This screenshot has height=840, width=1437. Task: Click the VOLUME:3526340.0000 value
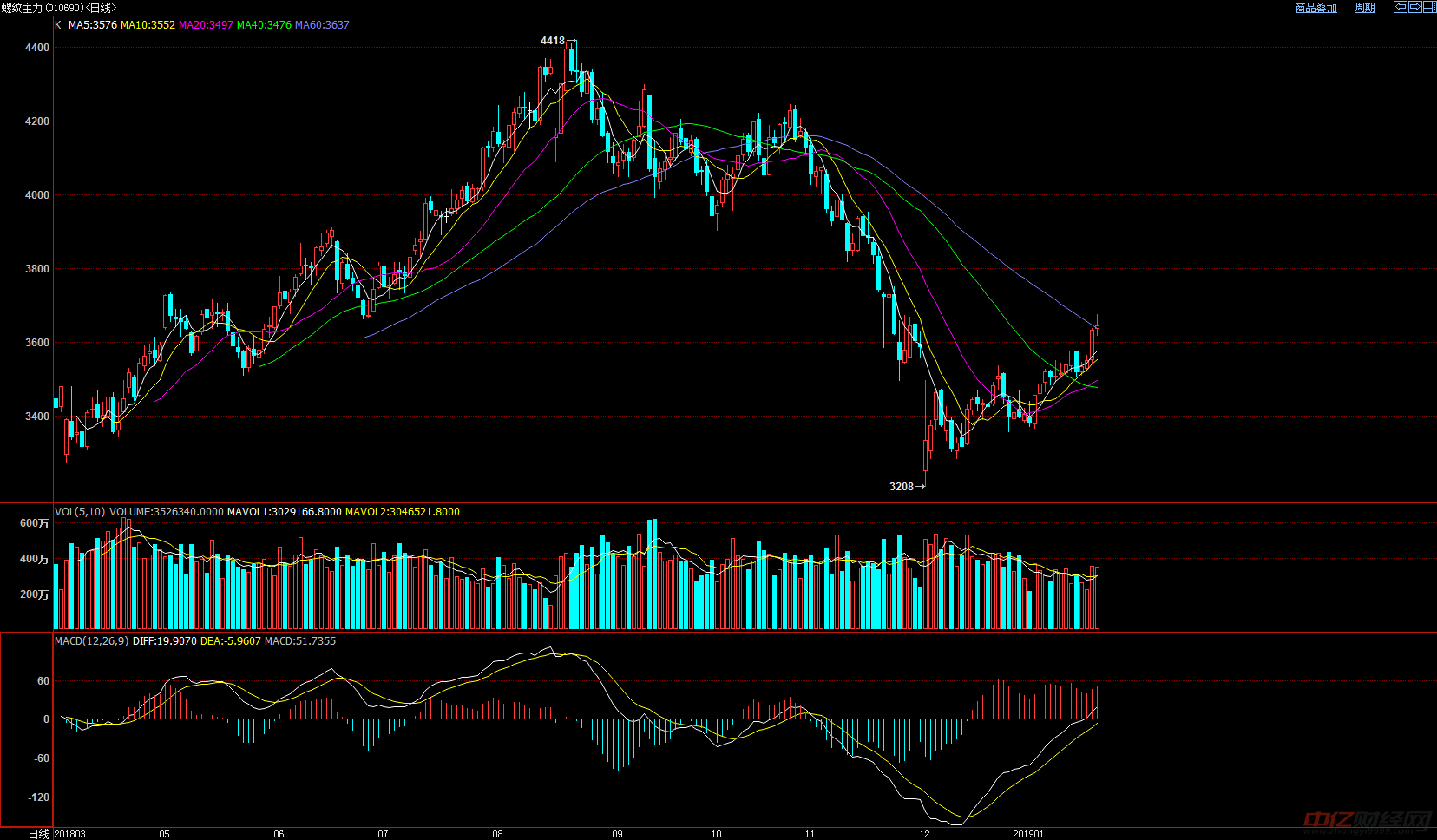pyautogui.click(x=167, y=512)
